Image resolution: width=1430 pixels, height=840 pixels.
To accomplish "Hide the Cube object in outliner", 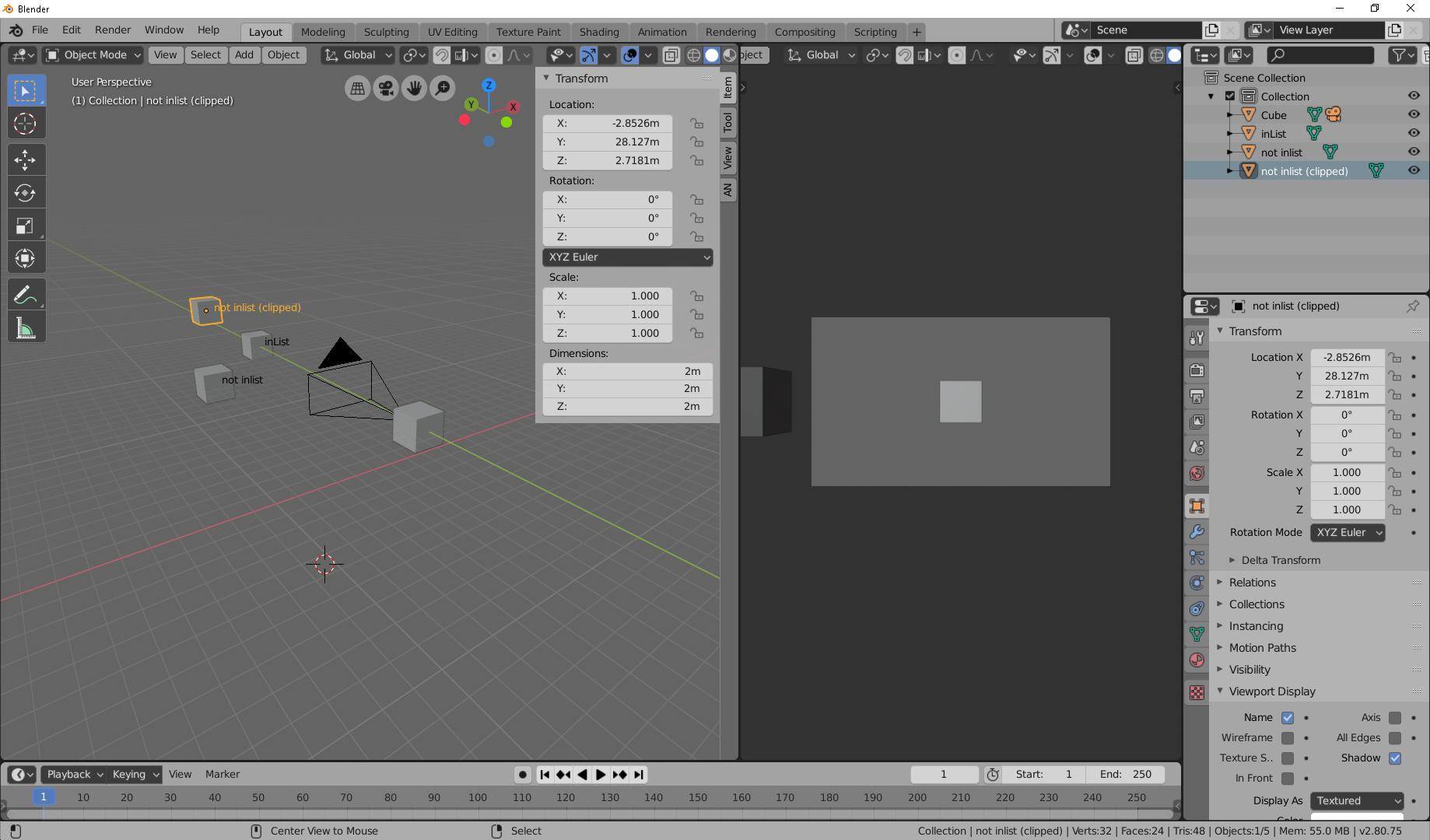I will coord(1414,114).
